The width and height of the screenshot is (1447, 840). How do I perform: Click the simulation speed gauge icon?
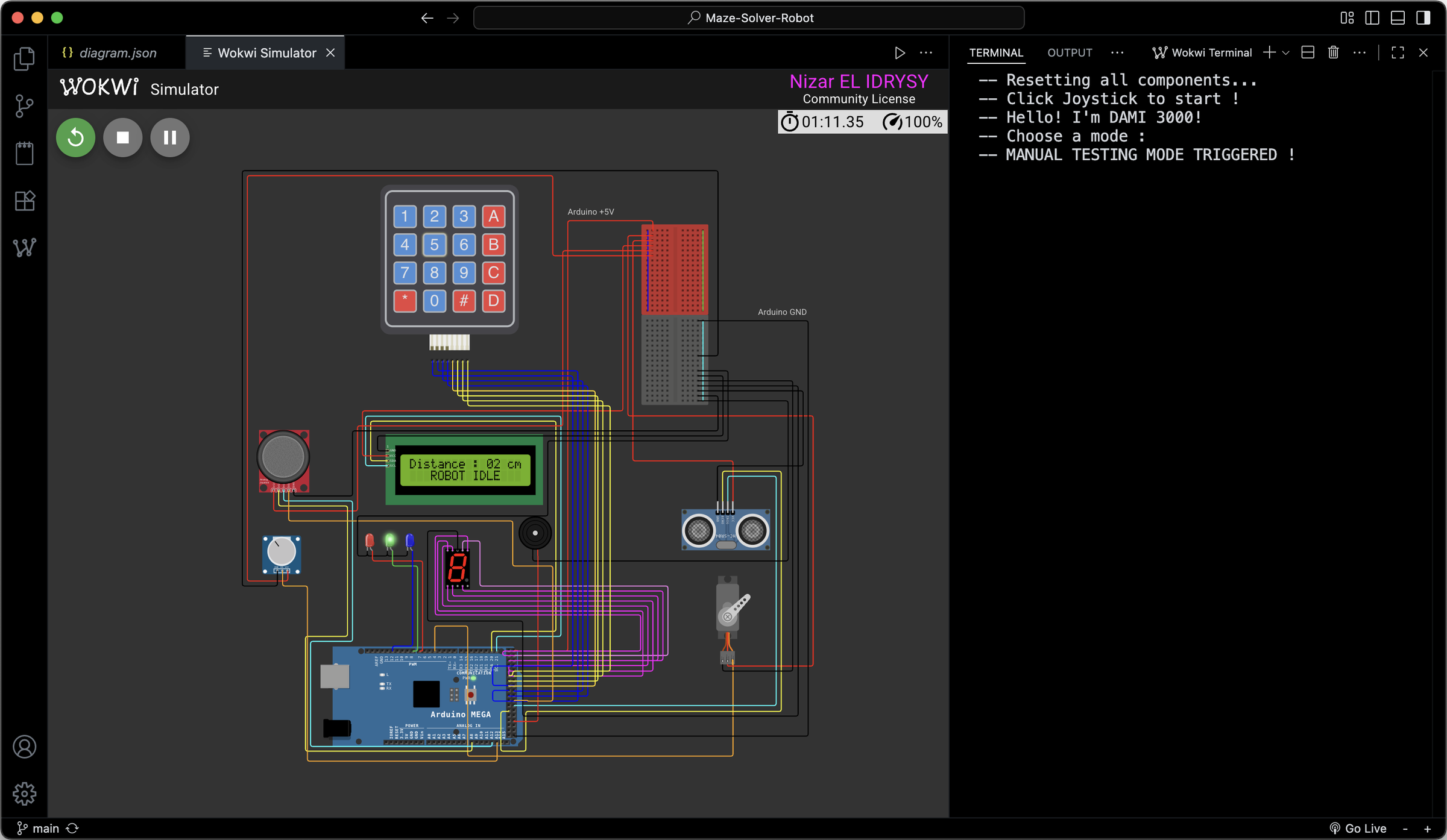click(892, 122)
